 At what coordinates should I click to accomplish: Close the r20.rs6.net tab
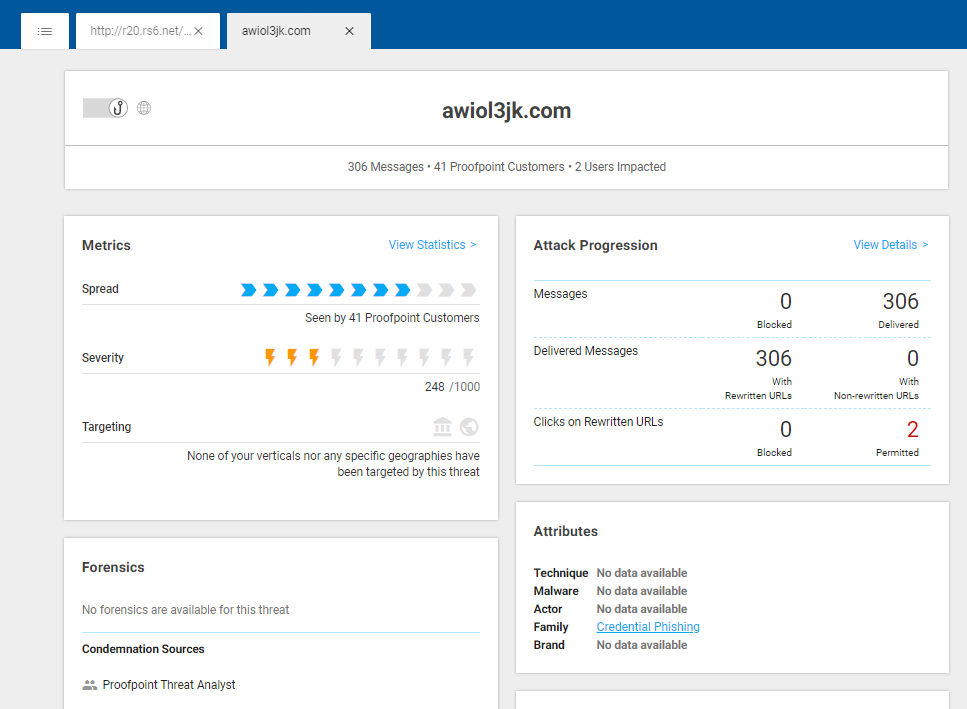point(198,31)
